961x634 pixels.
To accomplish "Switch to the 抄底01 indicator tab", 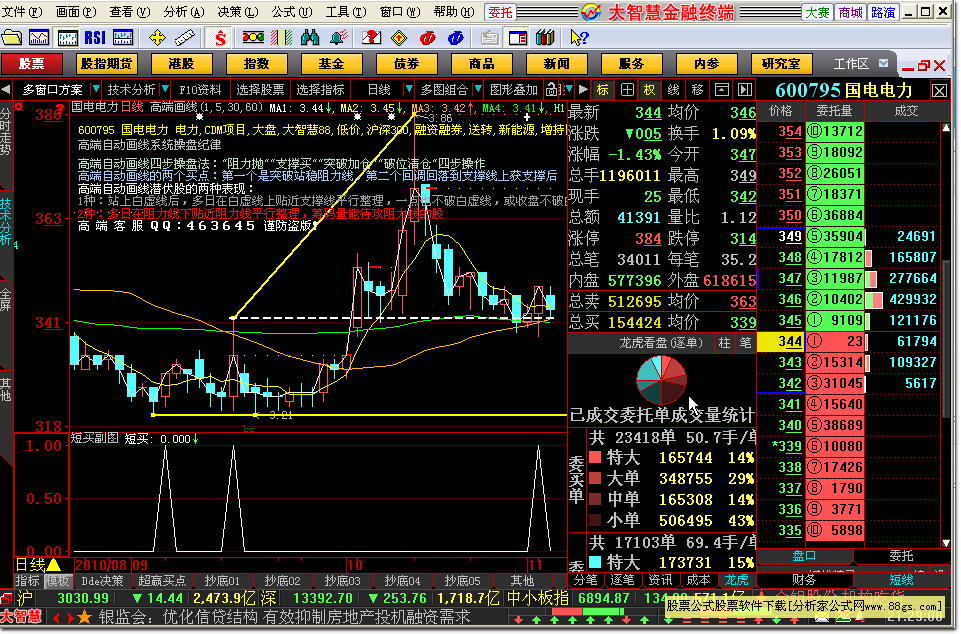I will pyautogui.click(x=222, y=581).
